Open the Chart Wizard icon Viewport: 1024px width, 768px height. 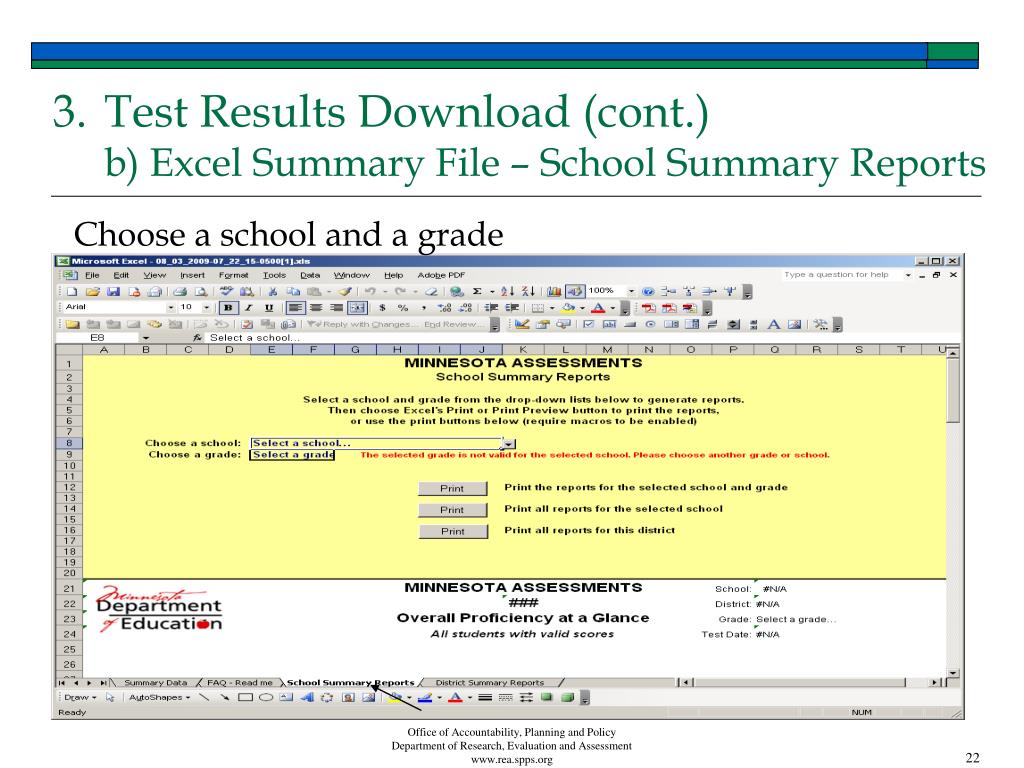[x=554, y=291]
